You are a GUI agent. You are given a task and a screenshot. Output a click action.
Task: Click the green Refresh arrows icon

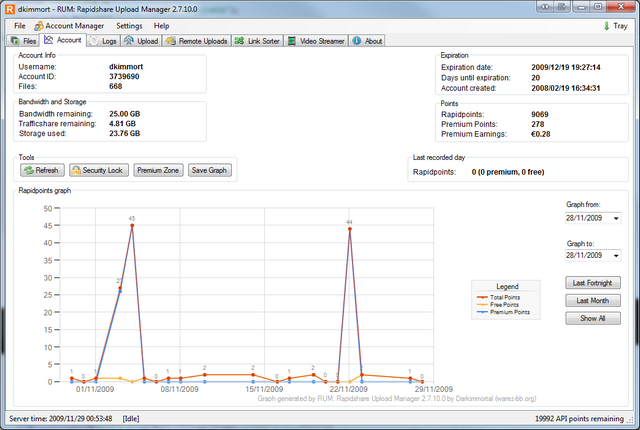29,171
